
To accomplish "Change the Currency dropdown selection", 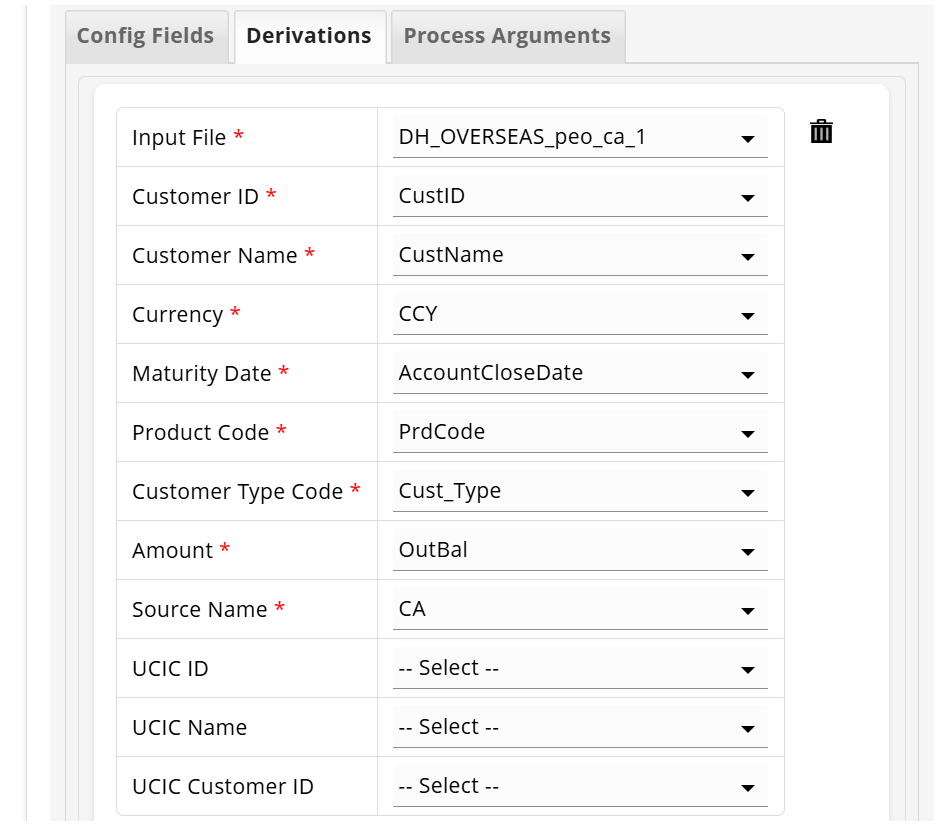I will (580, 315).
